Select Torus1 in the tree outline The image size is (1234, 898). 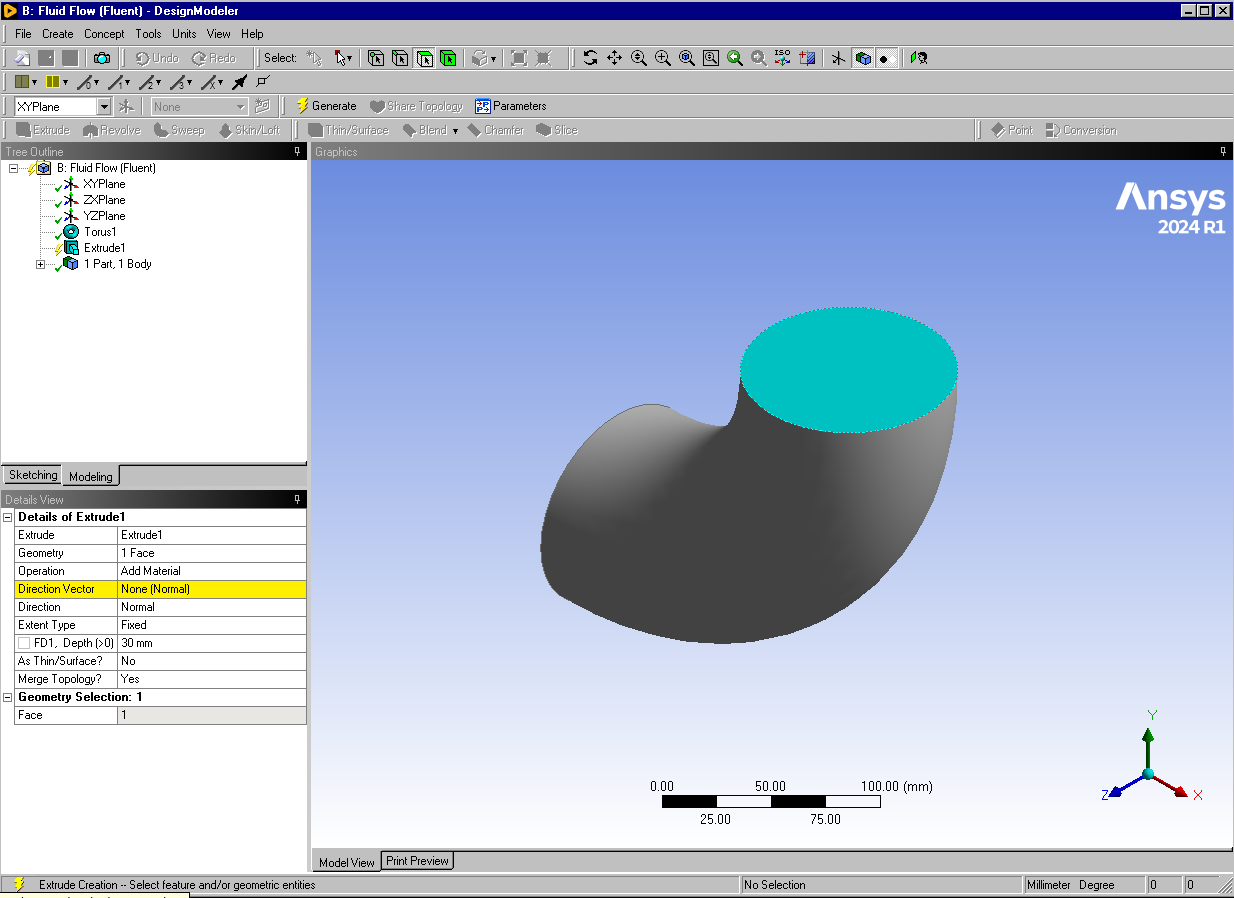click(100, 232)
